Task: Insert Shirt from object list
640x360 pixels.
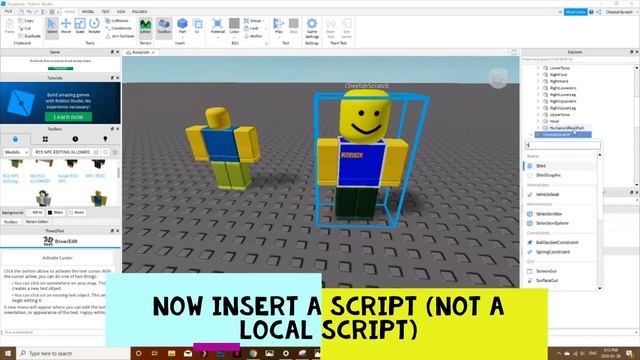Action: coord(560,166)
